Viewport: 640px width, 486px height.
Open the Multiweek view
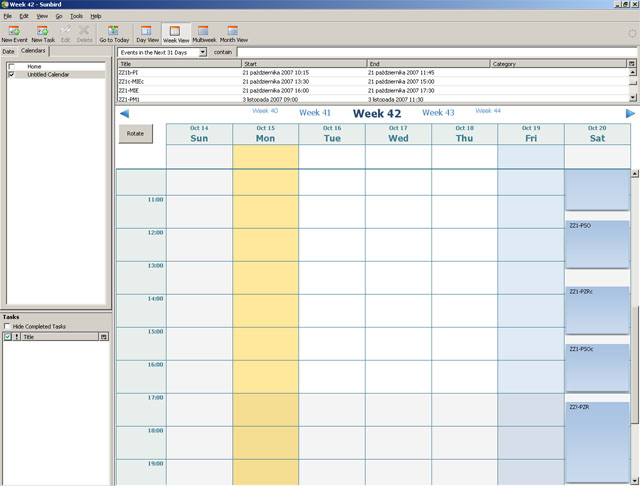(x=204, y=33)
